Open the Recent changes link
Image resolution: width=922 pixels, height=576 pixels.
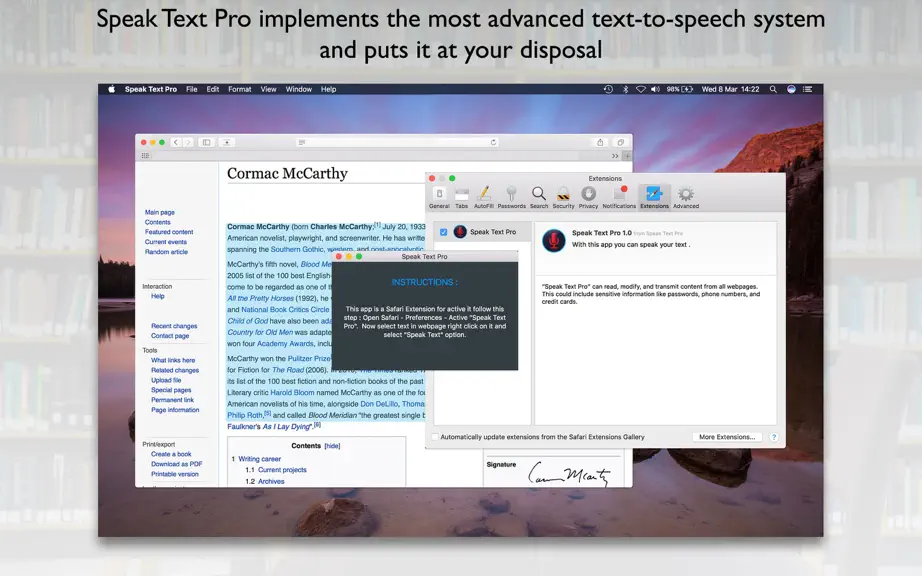pos(174,326)
